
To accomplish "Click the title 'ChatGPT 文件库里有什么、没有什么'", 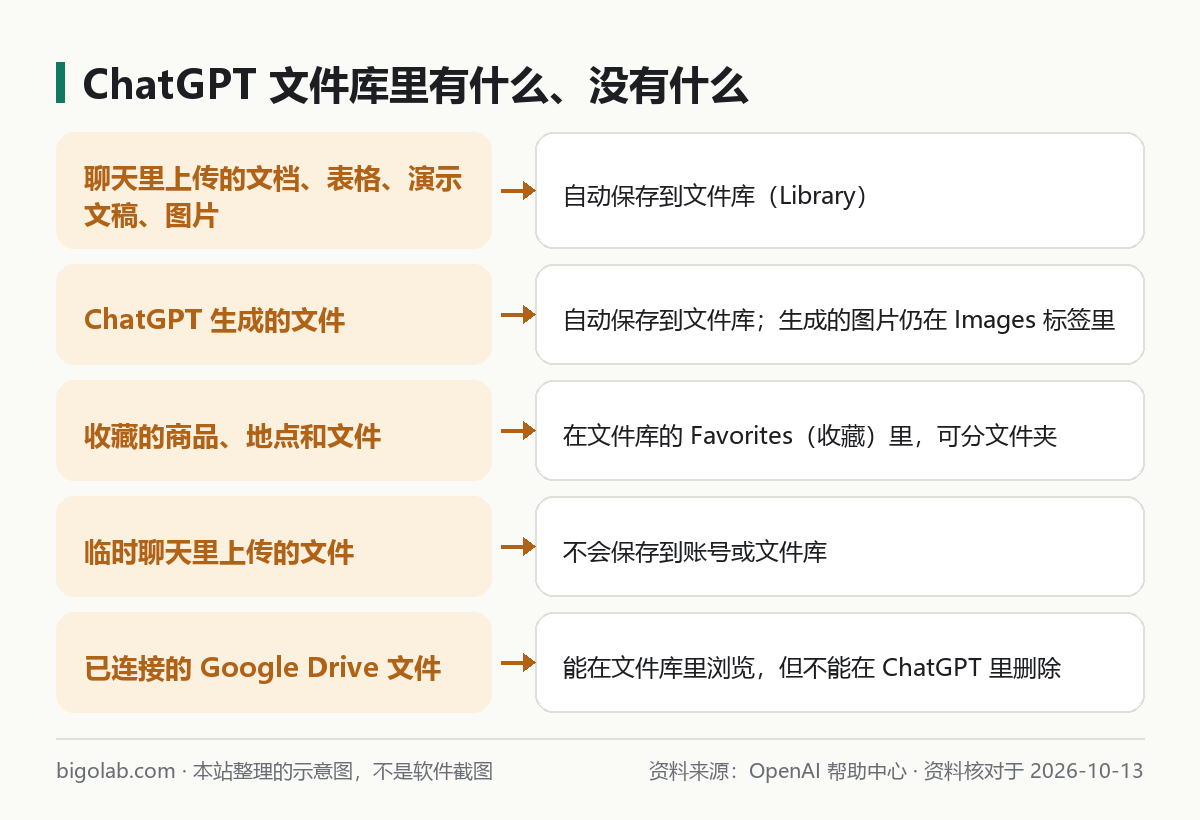I will [415, 86].
